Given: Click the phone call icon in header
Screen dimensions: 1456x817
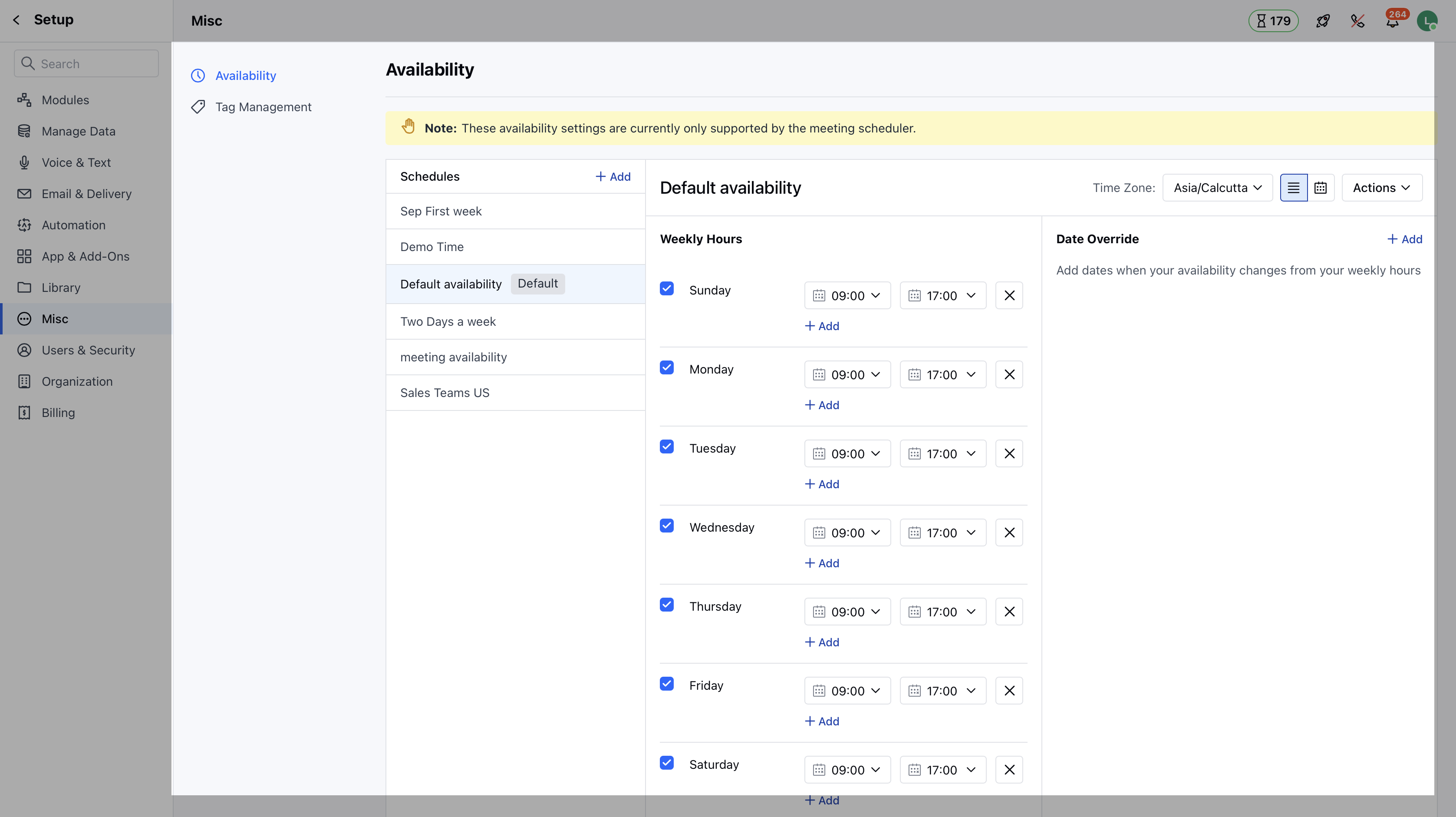Looking at the screenshot, I should coord(1357,21).
